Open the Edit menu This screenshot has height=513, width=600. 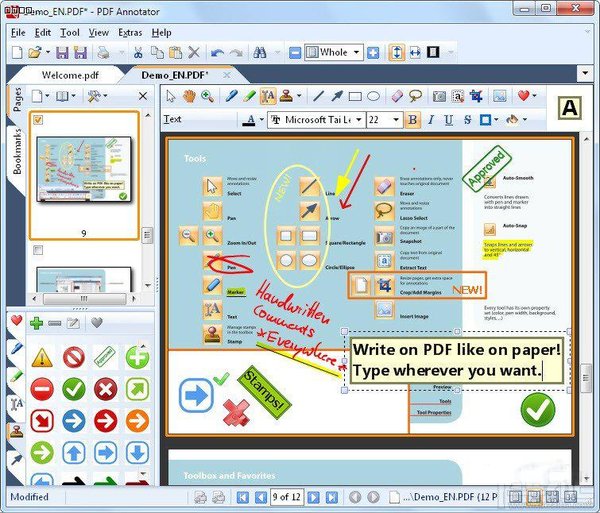[43, 33]
